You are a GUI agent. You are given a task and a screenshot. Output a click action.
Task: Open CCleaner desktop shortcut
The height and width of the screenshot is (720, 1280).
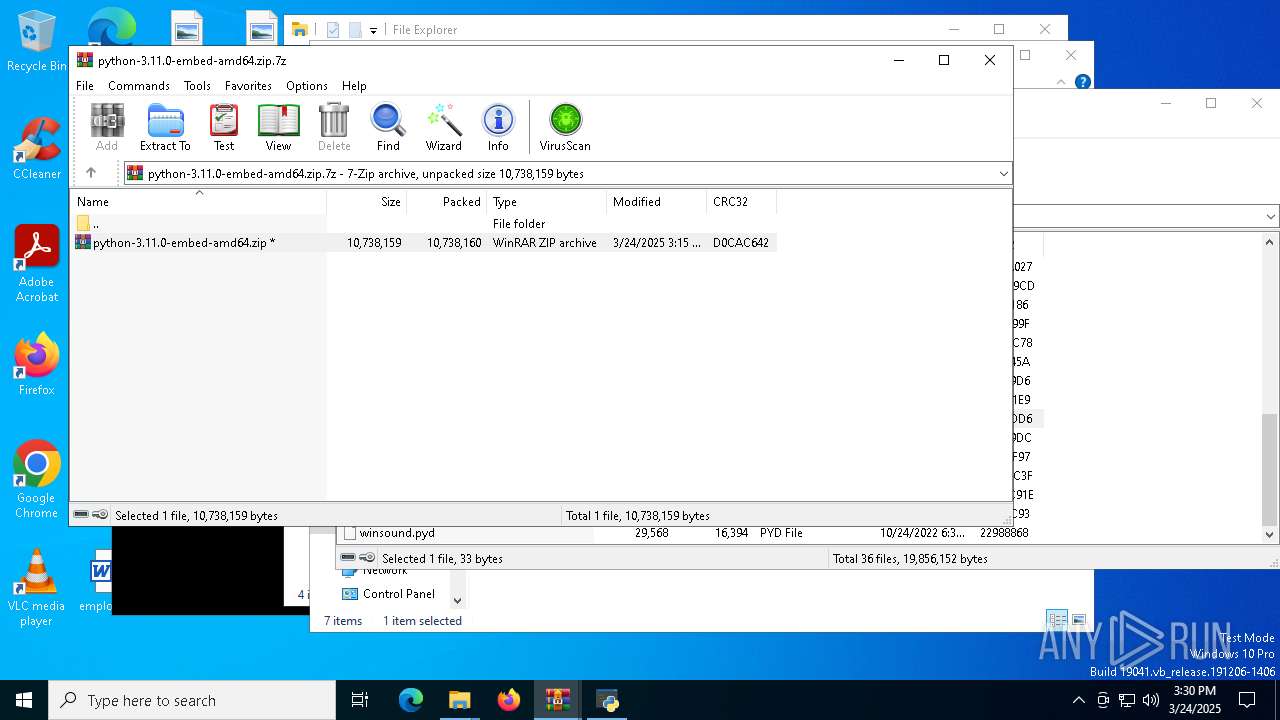coord(37,149)
